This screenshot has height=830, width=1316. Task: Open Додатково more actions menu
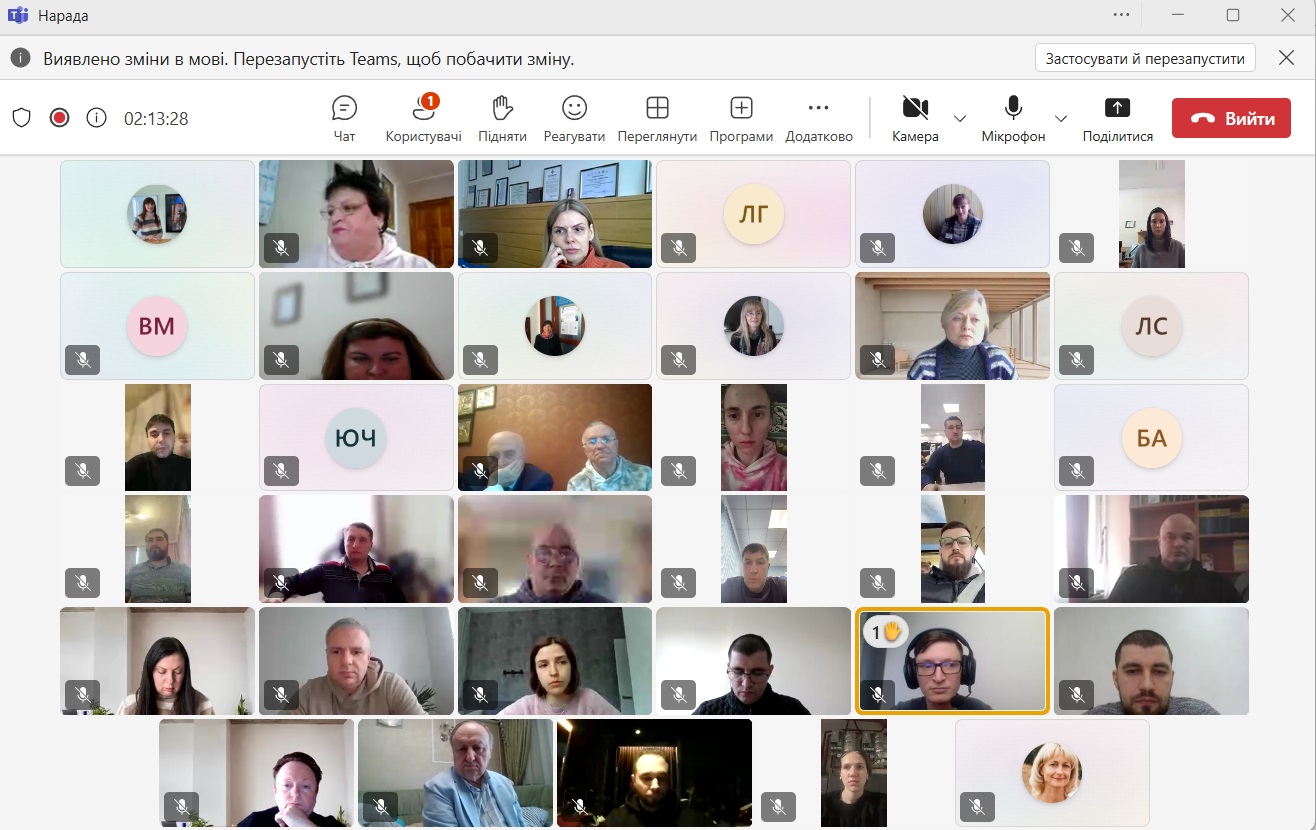[818, 118]
